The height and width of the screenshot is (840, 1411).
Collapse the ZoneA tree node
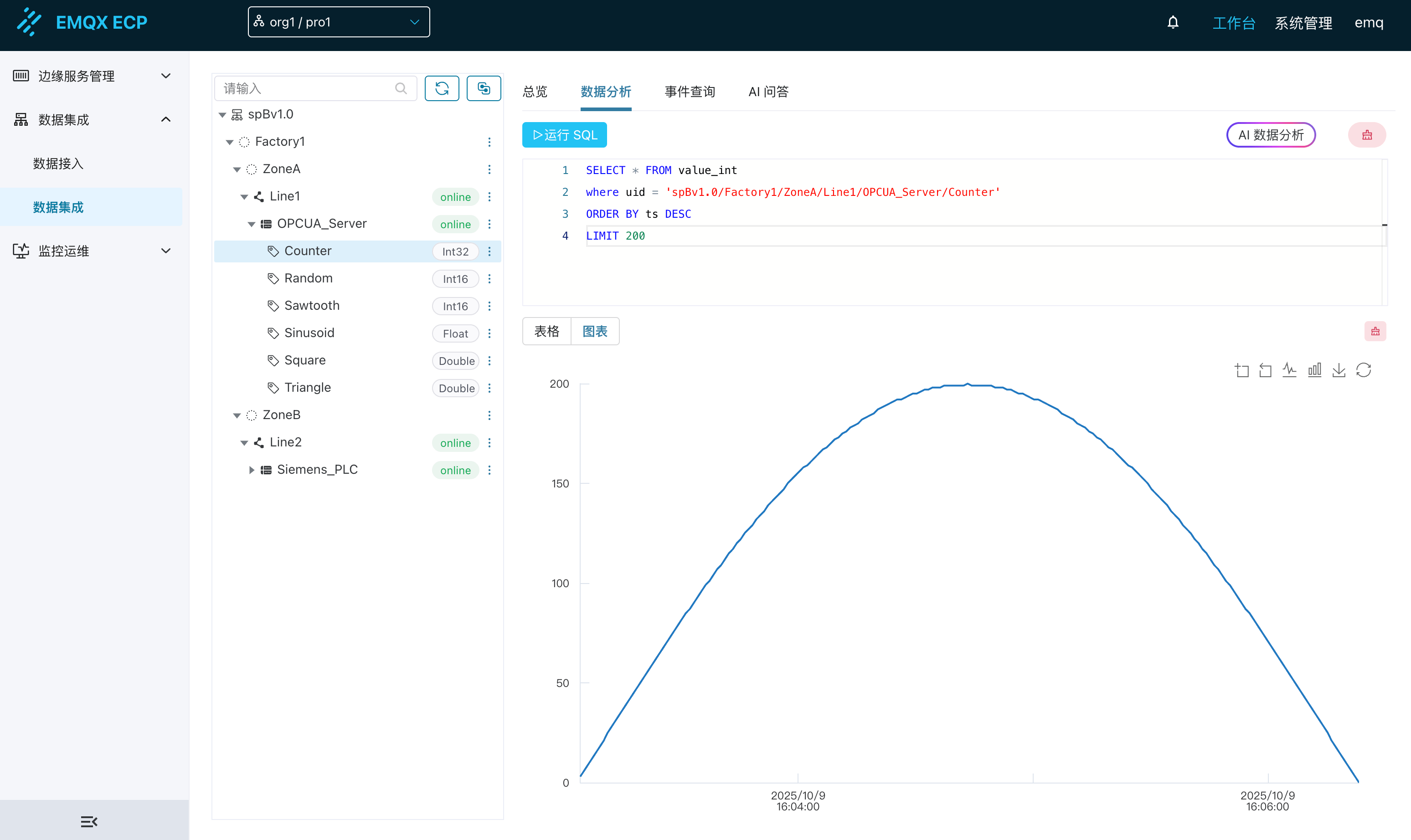[x=237, y=169]
